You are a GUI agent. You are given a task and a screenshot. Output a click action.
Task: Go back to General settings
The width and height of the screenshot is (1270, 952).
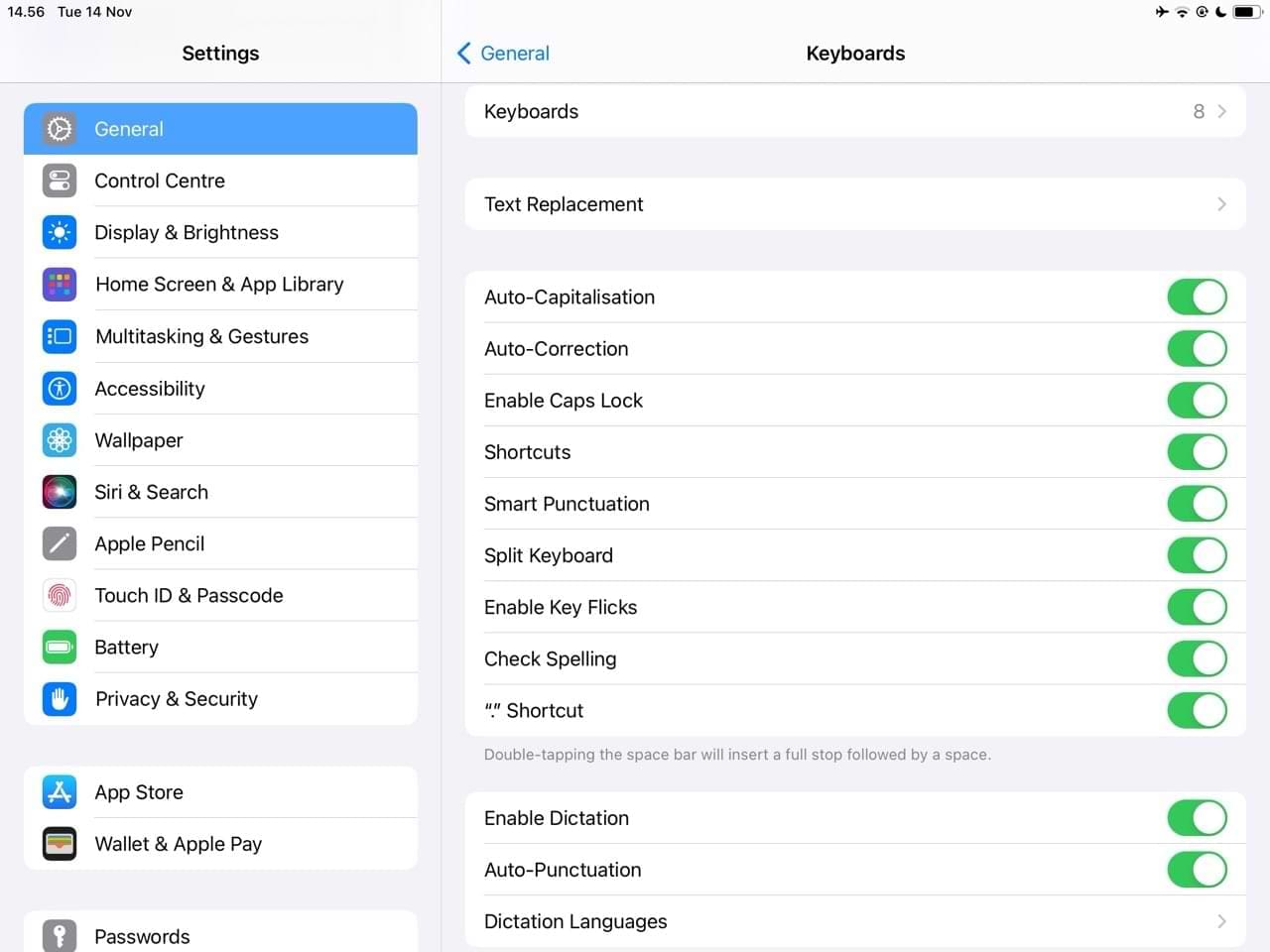point(503,54)
